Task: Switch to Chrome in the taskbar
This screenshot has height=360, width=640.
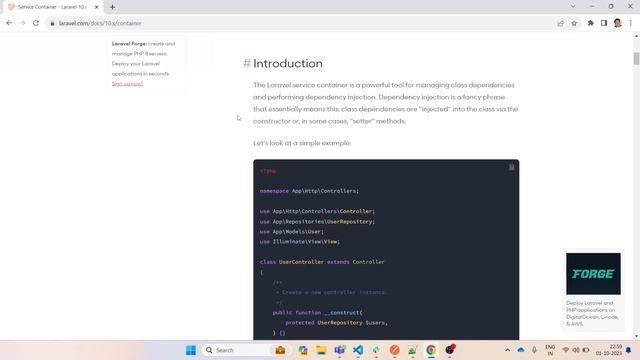Action: pyautogui.click(x=431, y=350)
